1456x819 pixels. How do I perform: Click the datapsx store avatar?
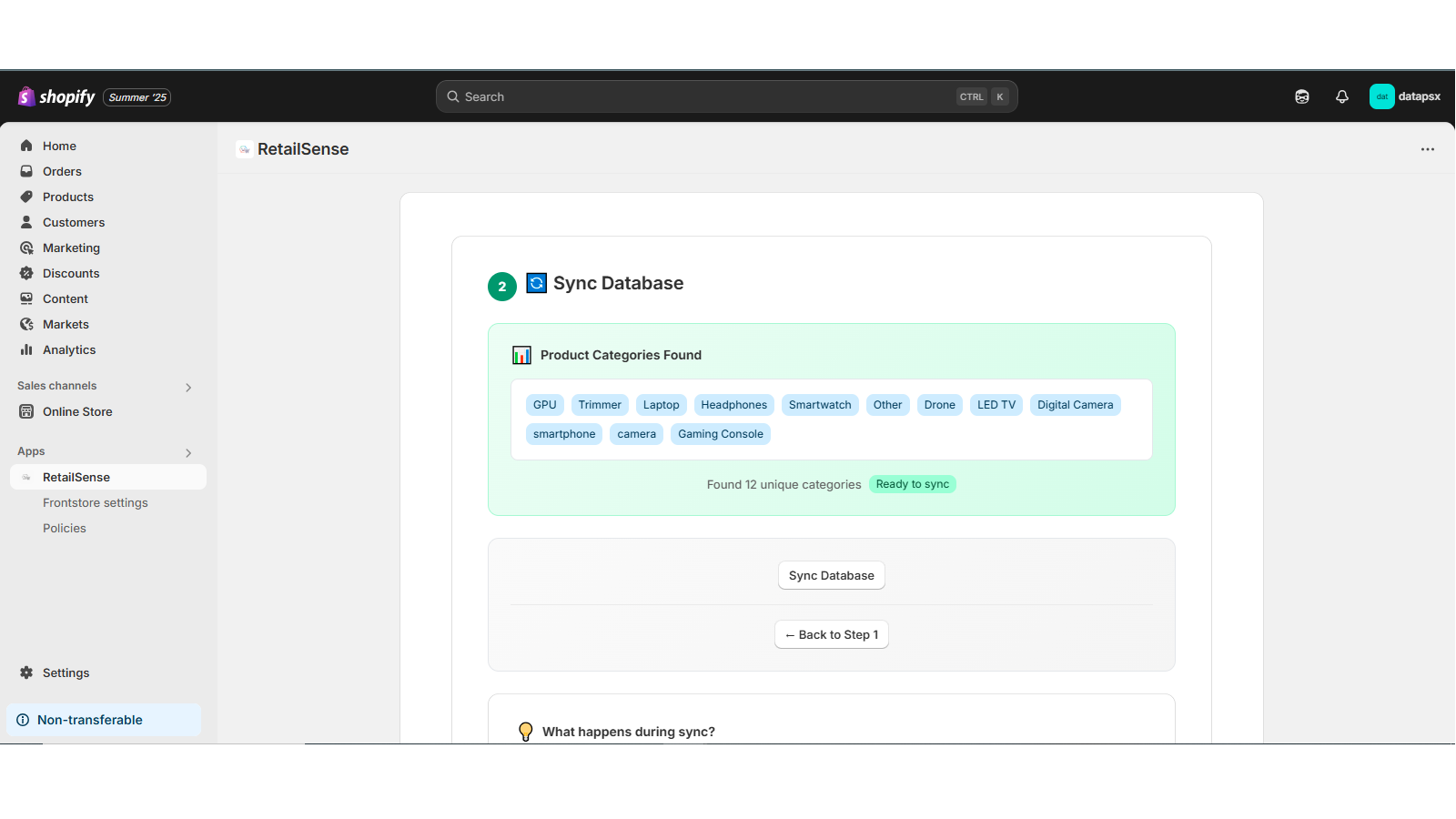click(1382, 96)
